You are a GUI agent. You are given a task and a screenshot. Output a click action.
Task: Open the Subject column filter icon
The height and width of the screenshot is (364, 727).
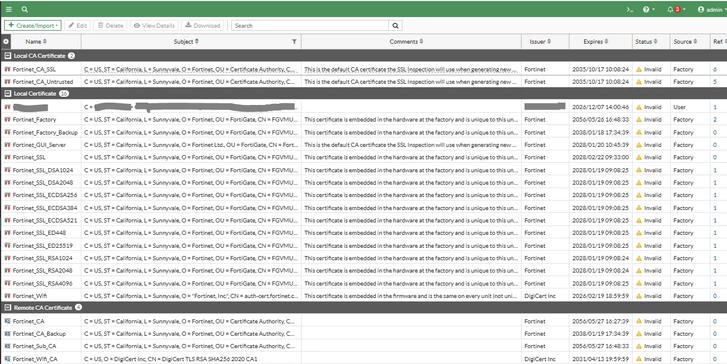294,41
